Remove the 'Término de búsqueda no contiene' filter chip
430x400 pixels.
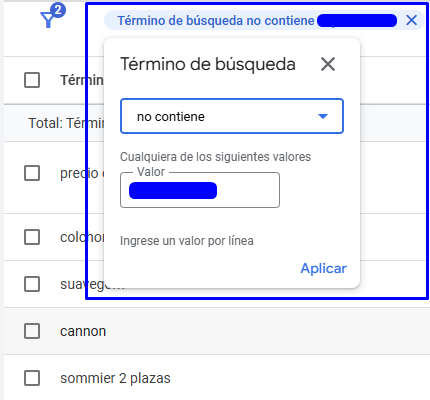[412, 20]
